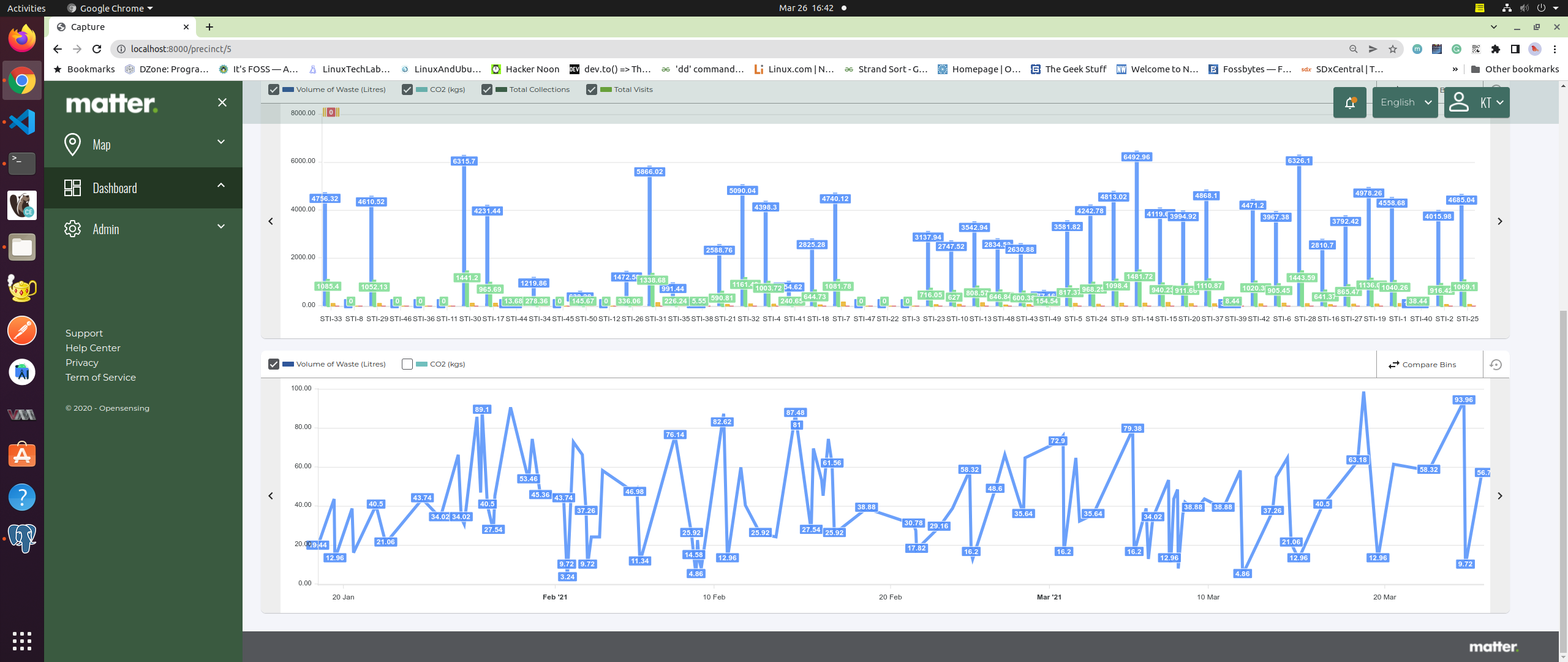Open the English language dropdown
The height and width of the screenshot is (662, 1568).
tap(1405, 103)
